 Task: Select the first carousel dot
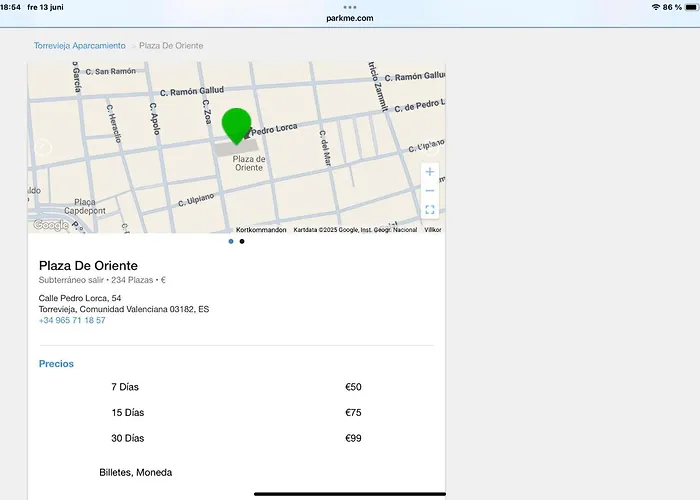tap(231, 241)
